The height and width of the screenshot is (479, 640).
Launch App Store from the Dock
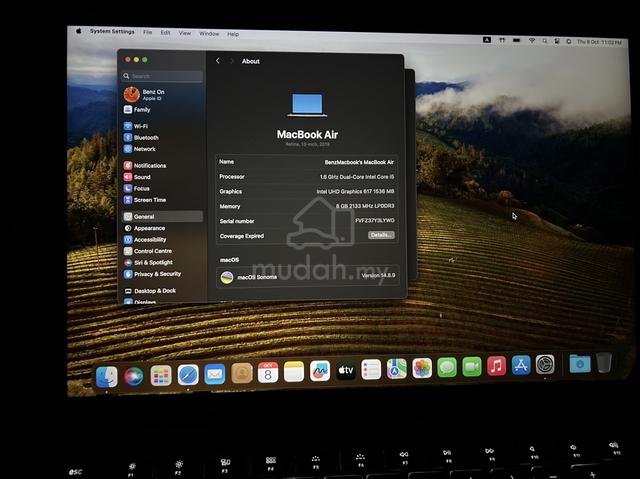(521, 365)
